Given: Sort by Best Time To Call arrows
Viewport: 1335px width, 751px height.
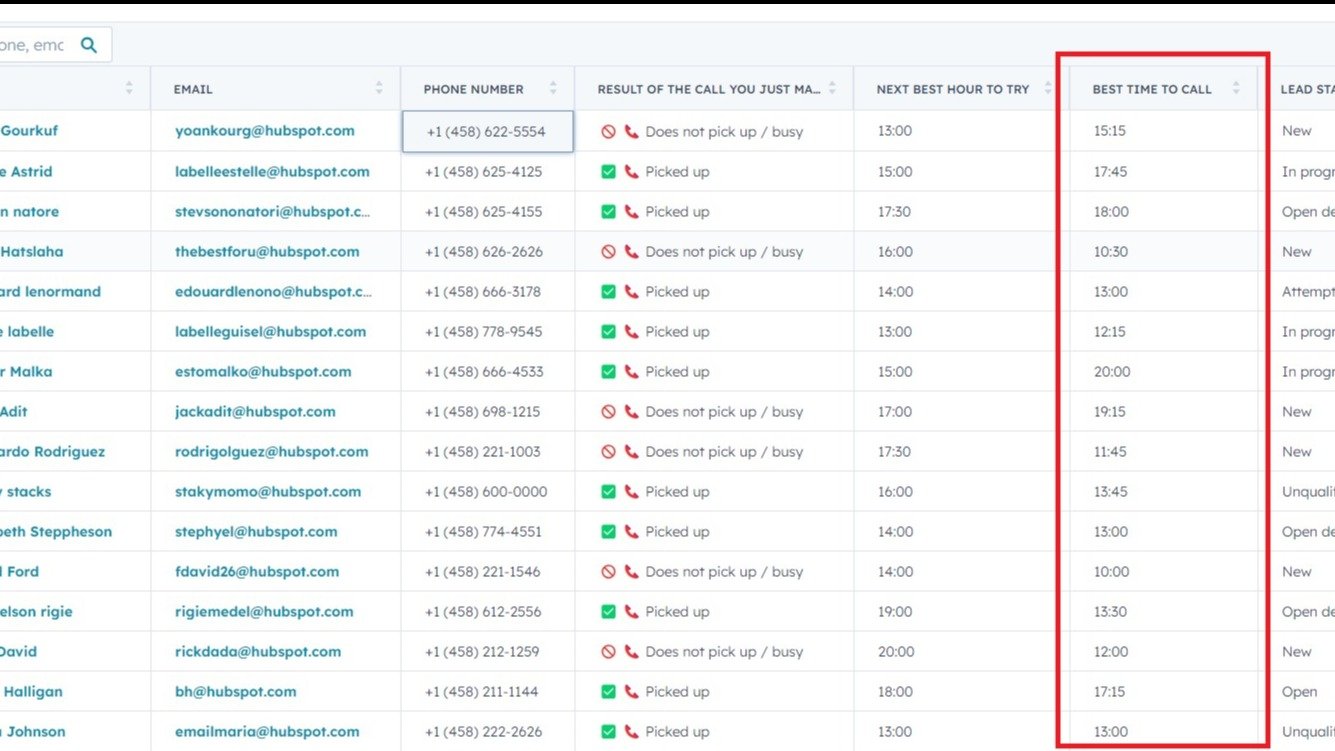Looking at the screenshot, I should click(x=1236, y=89).
